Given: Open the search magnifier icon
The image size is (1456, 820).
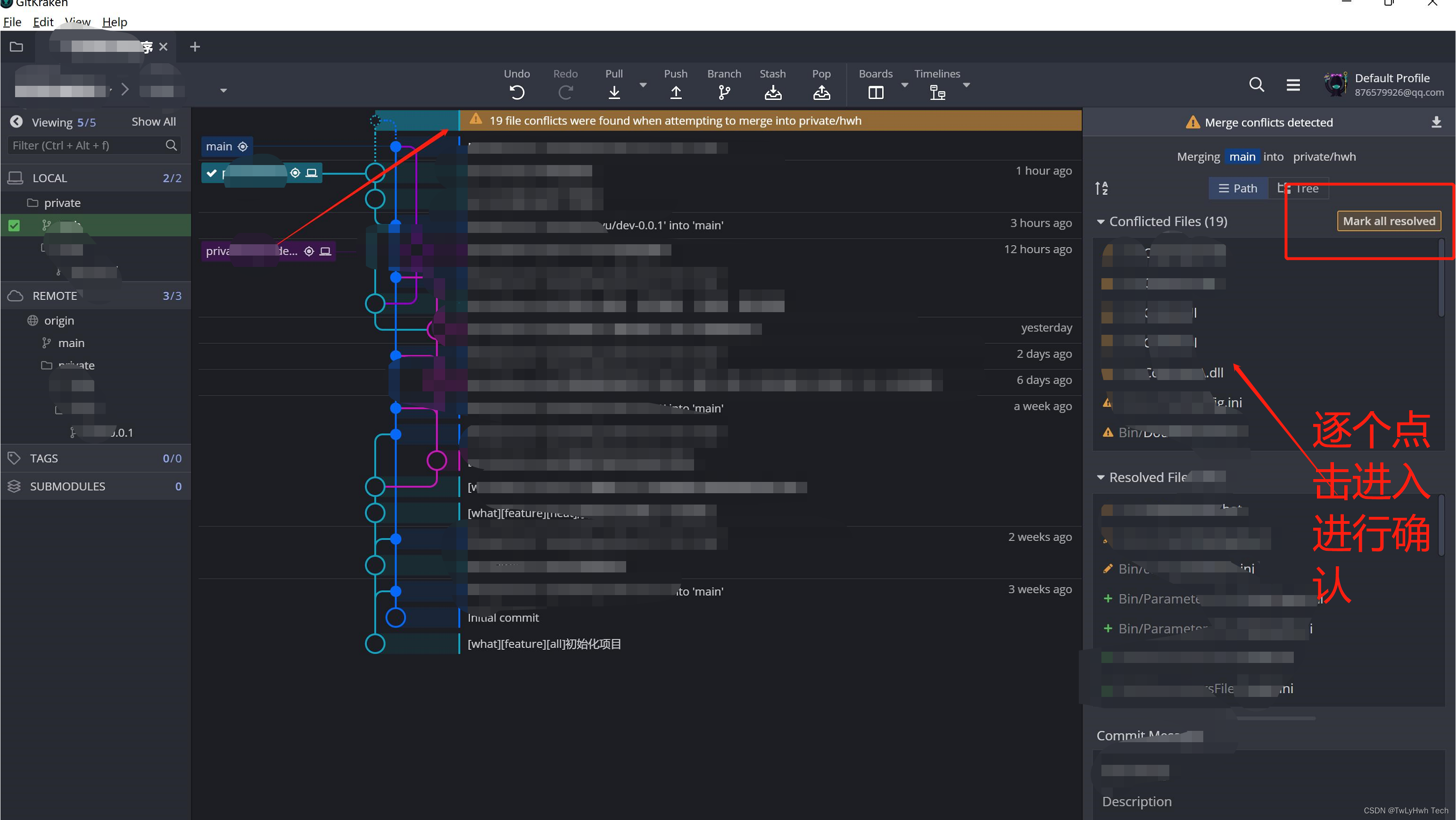Looking at the screenshot, I should pos(1256,84).
